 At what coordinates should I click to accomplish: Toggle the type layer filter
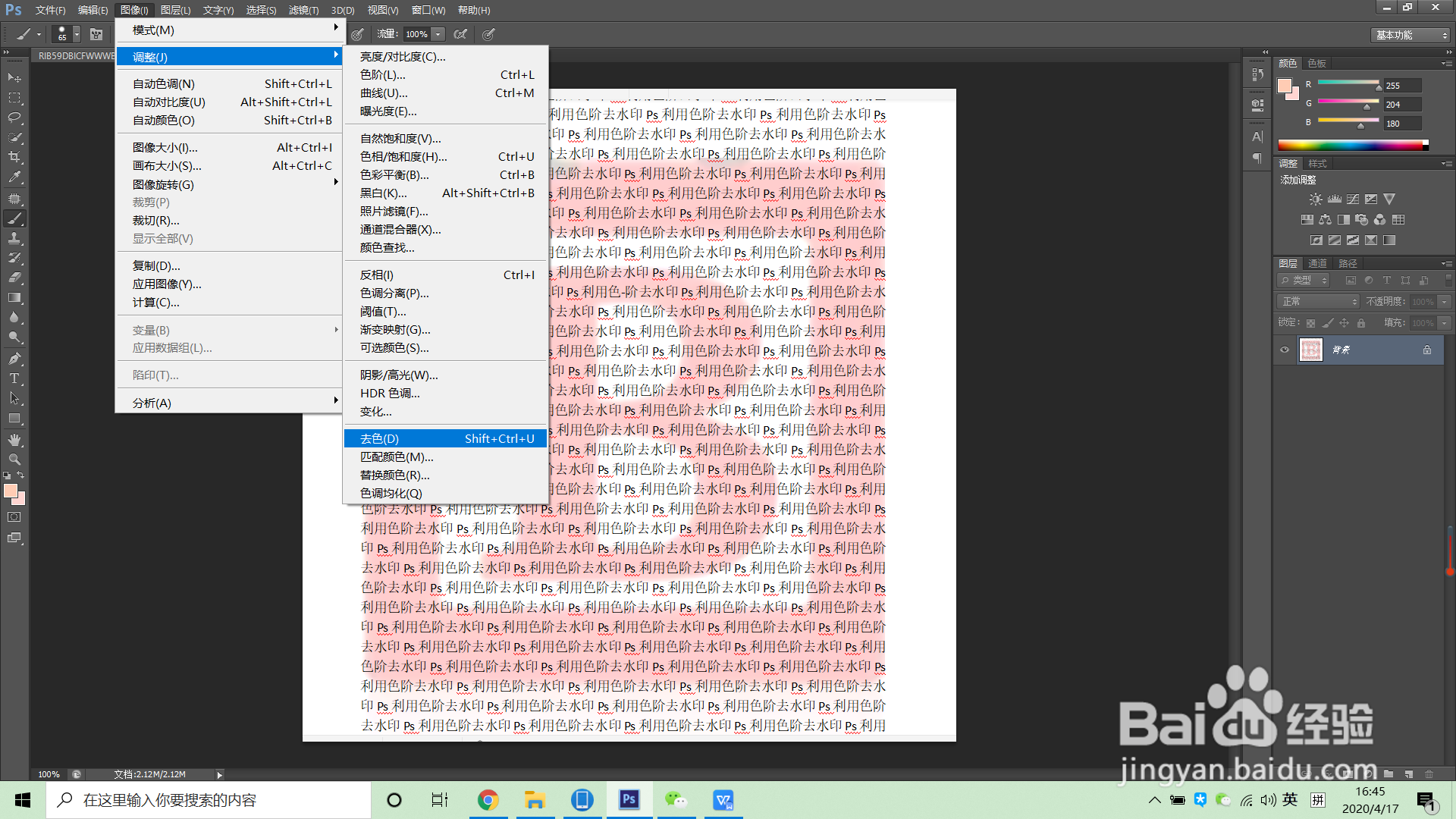[1387, 281]
